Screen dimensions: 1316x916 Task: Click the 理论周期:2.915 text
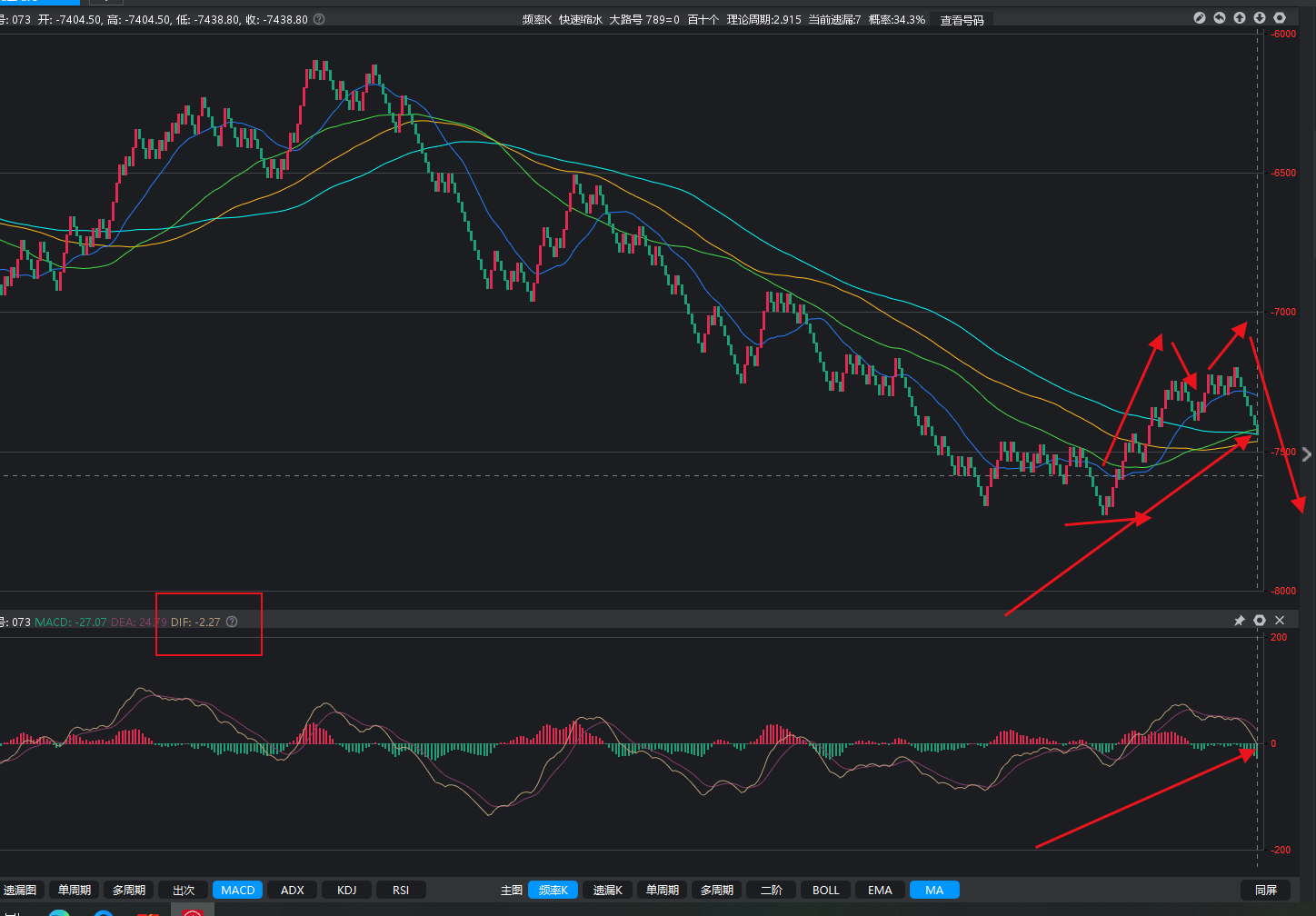pos(764,19)
